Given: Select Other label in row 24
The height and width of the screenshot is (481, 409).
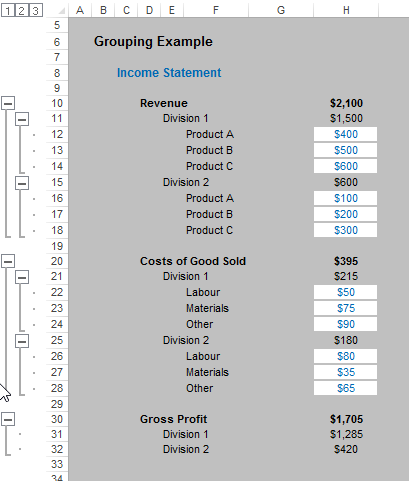Looking at the screenshot, I should pyautogui.click(x=199, y=324).
